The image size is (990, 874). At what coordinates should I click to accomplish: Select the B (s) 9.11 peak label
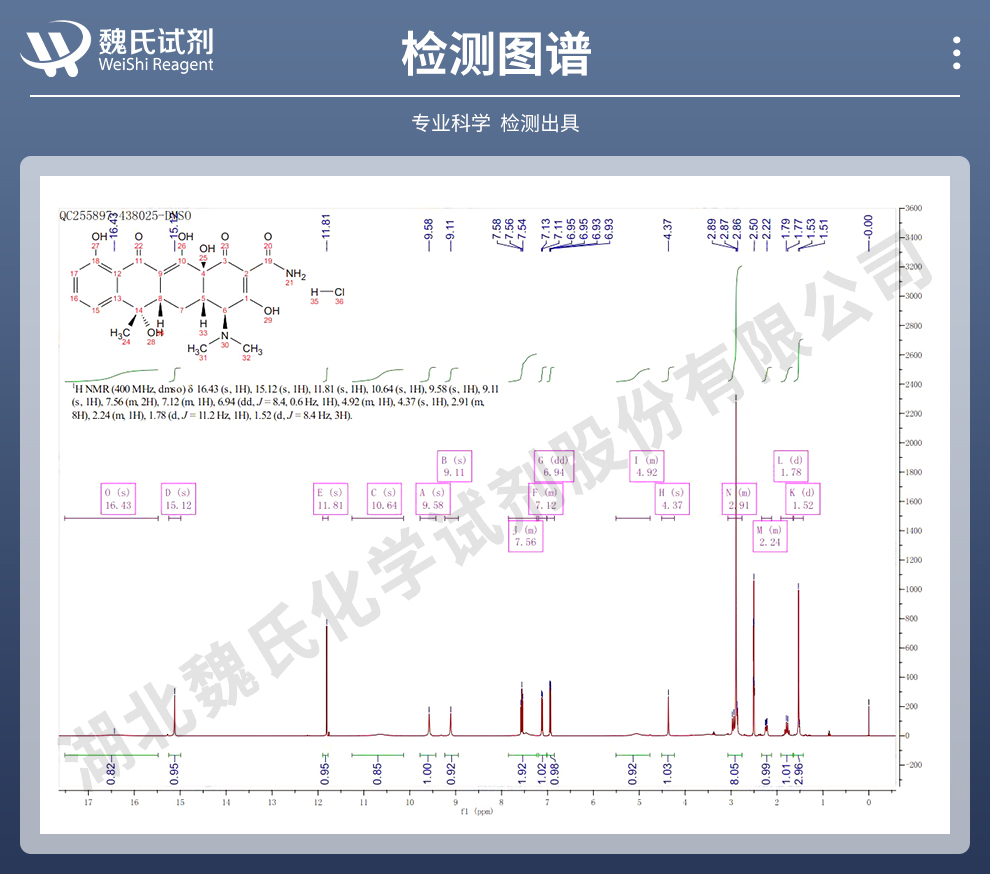pyautogui.click(x=454, y=467)
